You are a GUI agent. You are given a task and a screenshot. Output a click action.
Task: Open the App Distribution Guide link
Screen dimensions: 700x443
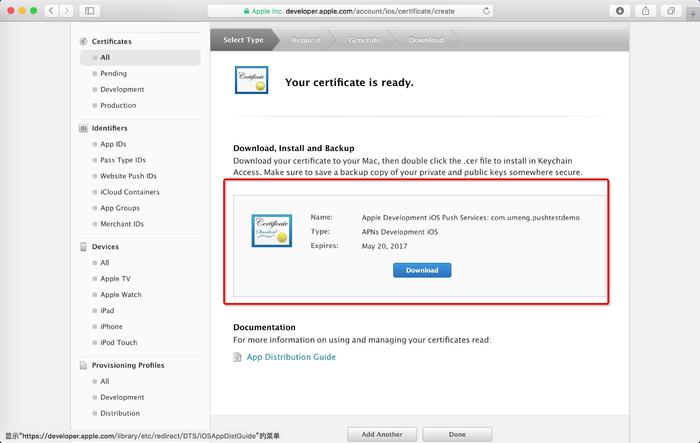(x=291, y=357)
